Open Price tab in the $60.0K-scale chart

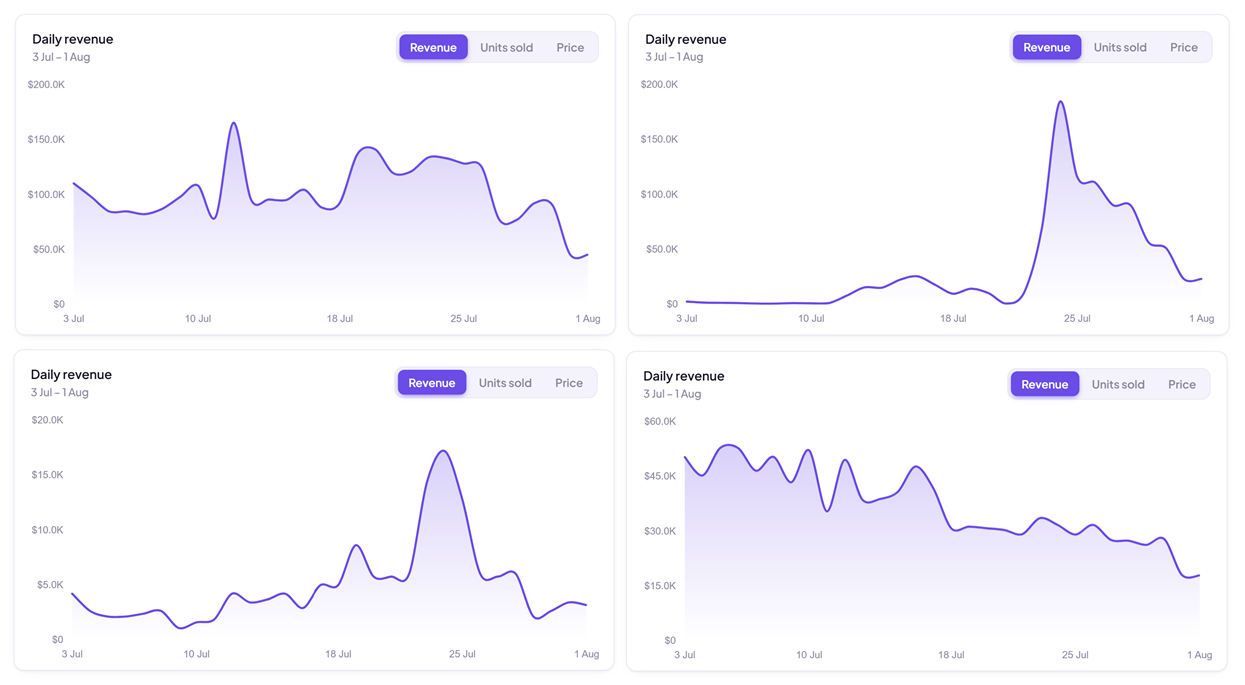click(x=1182, y=384)
